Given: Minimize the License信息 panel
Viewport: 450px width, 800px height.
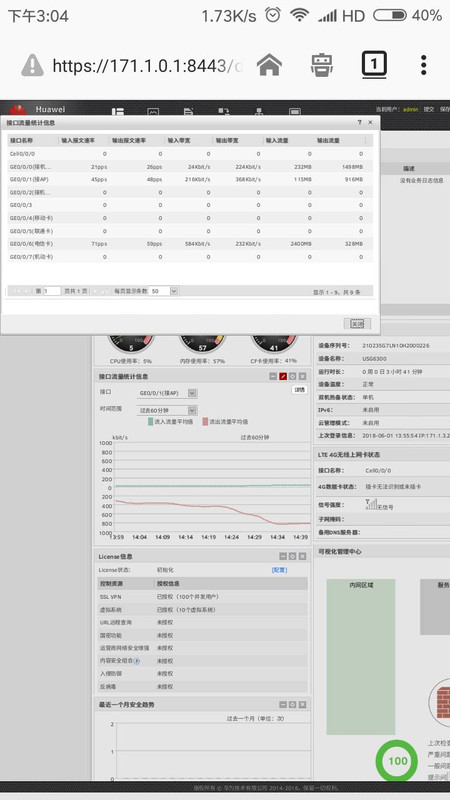Looking at the screenshot, I should (x=283, y=556).
